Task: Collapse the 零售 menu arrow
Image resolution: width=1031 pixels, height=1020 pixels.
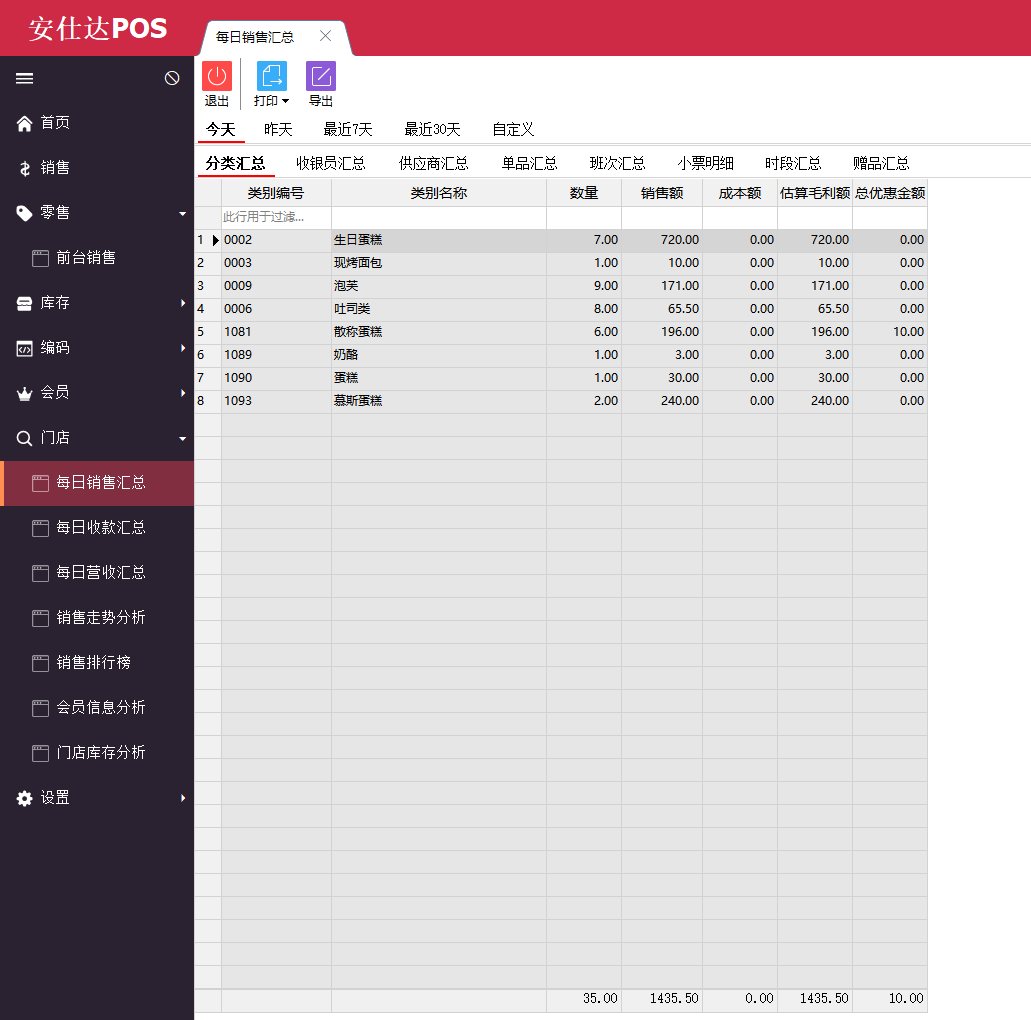Action: 182,214
